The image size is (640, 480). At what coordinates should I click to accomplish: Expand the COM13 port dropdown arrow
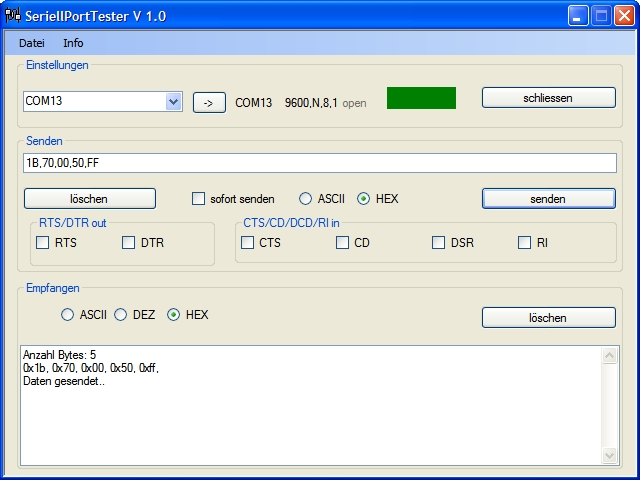(x=173, y=101)
